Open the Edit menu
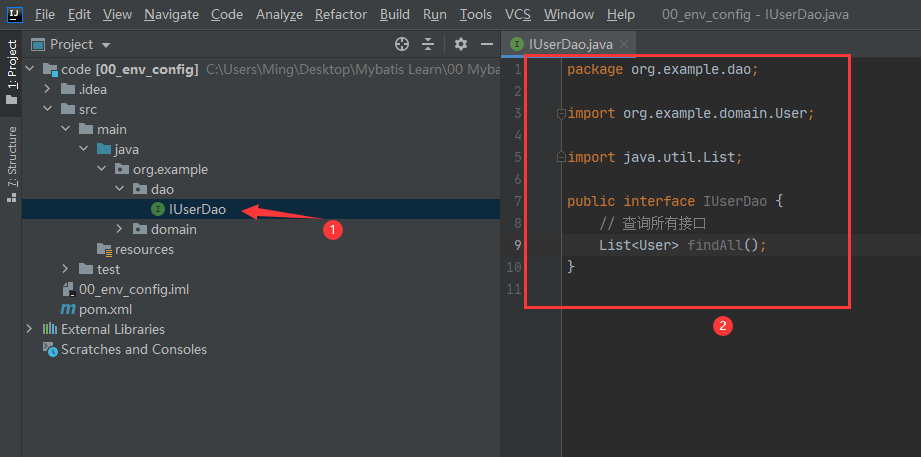 pos(79,14)
